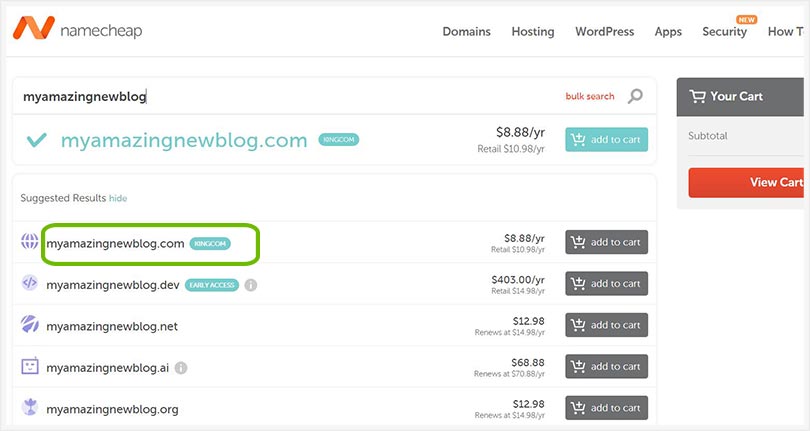Viewport: 810px width, 431px height.
Task: Click the icon beside myamazingnewblog.net
Action: (x=29, y=324)
